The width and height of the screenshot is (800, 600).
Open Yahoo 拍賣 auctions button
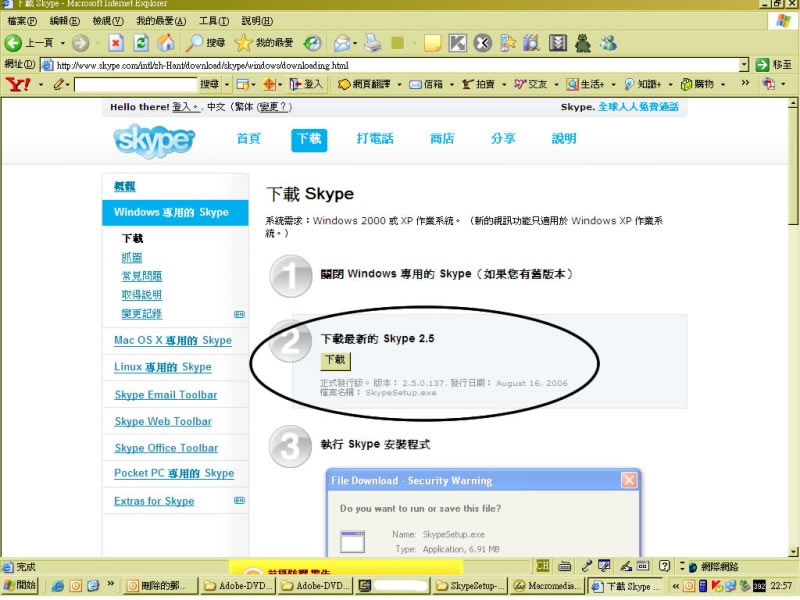tap(478, 84)
